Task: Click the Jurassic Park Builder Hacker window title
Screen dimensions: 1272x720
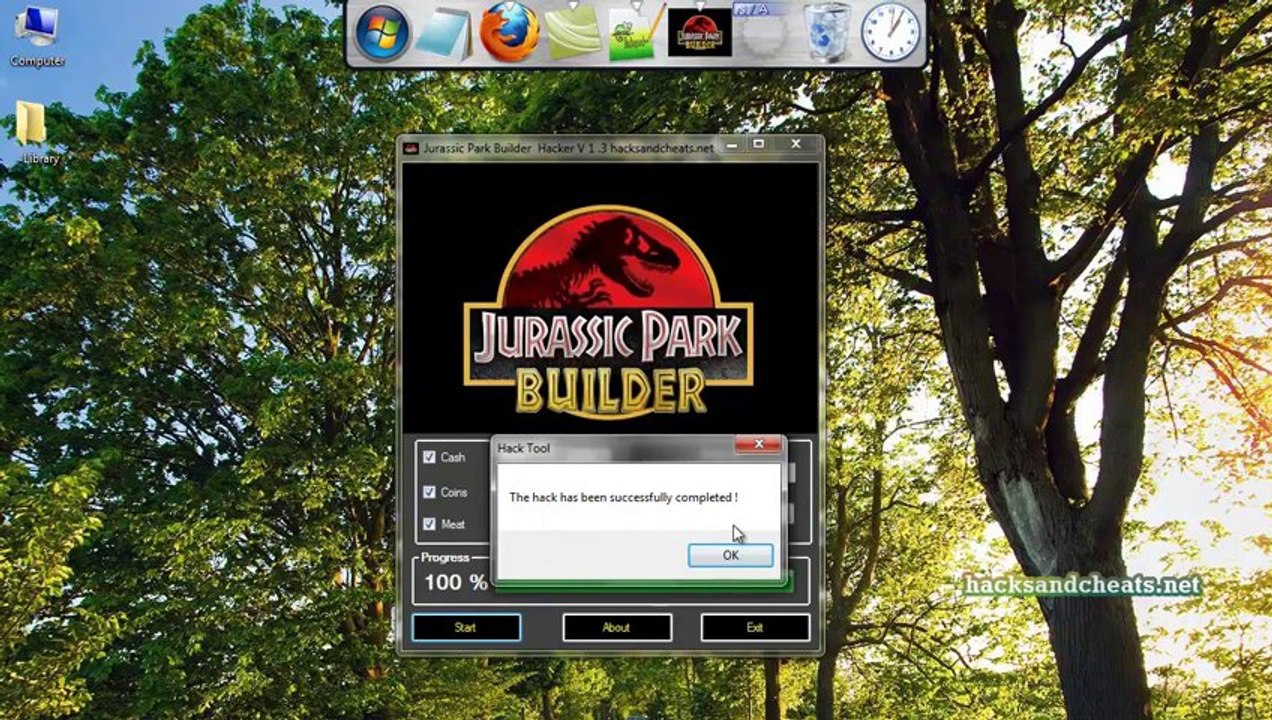Action: 568,148
